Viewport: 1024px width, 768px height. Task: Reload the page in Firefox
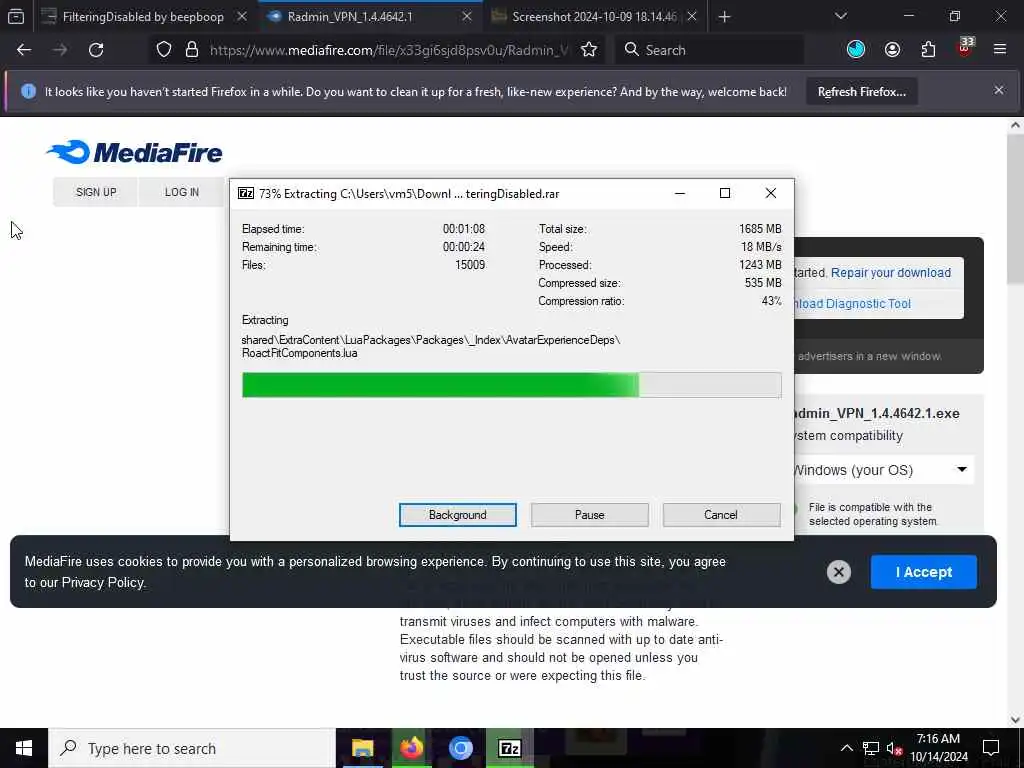[96, 50]
